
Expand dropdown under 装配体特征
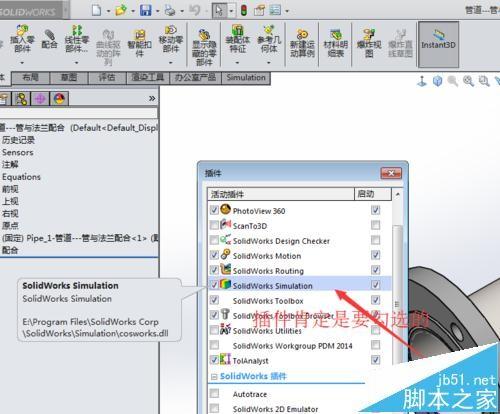tap(237, 63)
